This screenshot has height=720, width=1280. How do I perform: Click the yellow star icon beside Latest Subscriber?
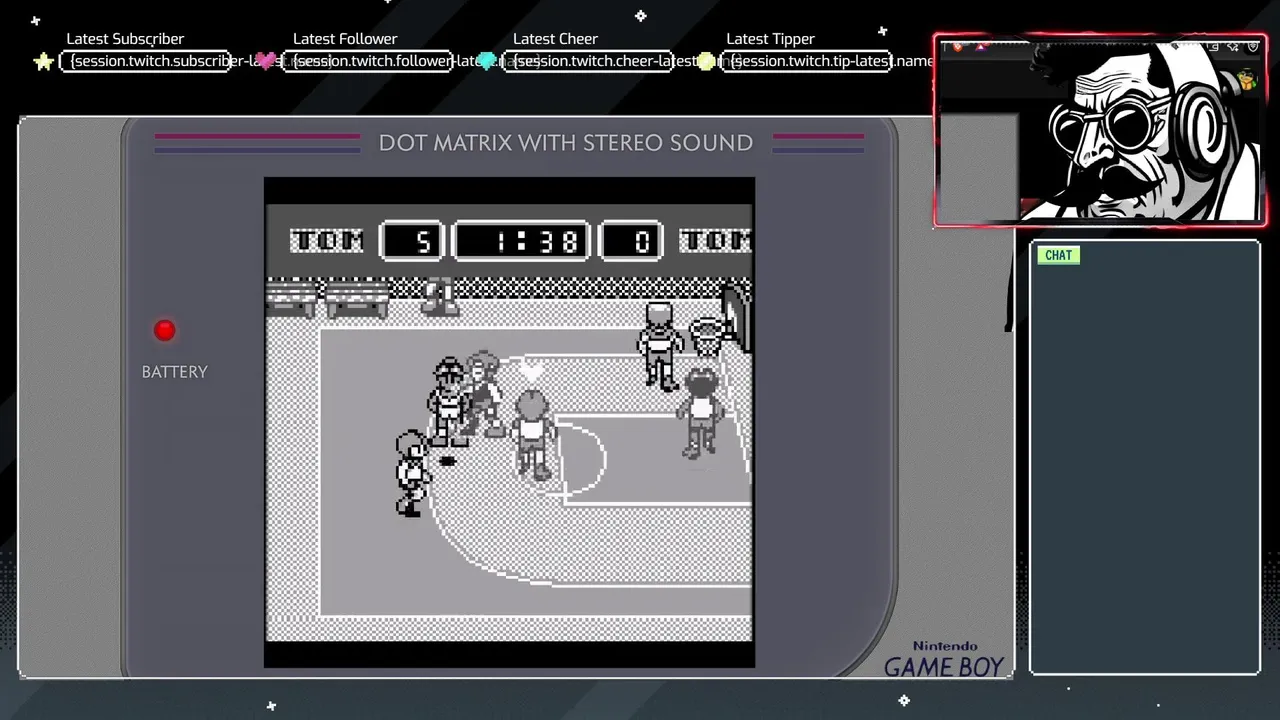[x=43, y=62]
